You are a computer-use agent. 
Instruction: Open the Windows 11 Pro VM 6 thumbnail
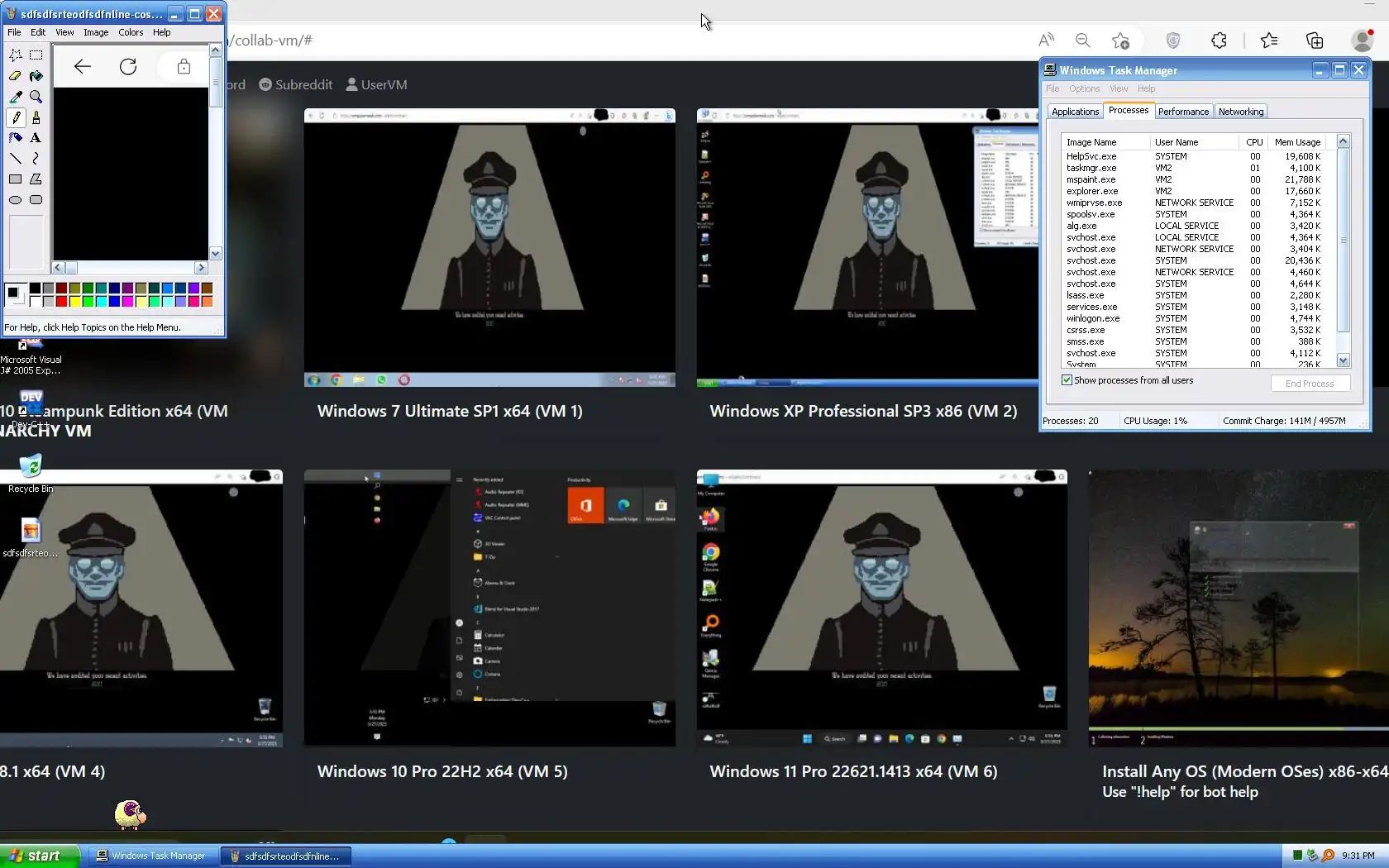[x=881, y=608]
